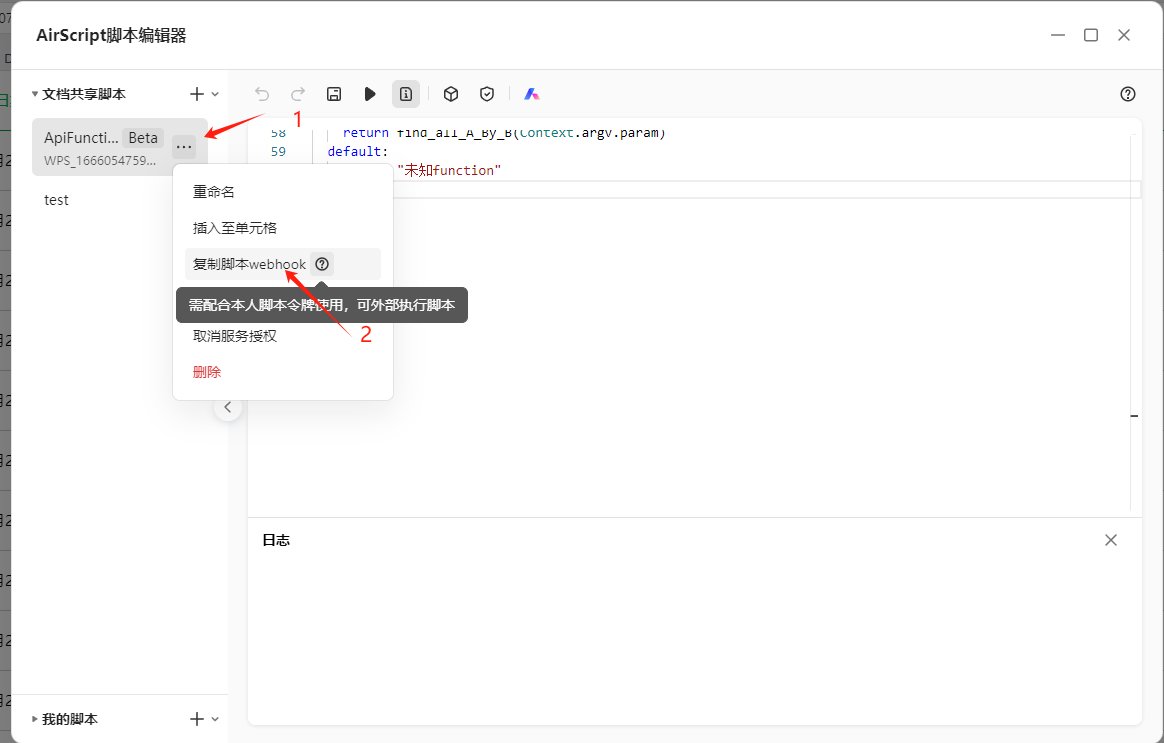
Task: Select 插入至单元格 menu option
Action: pos(235,228)
